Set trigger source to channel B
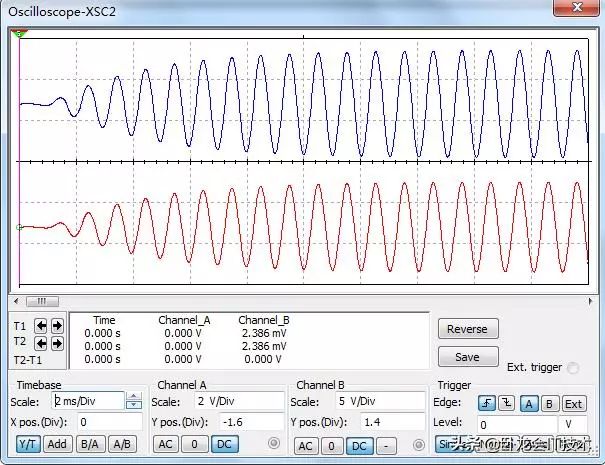Screen dimensions: 605x465 click(x=549, y=404)
